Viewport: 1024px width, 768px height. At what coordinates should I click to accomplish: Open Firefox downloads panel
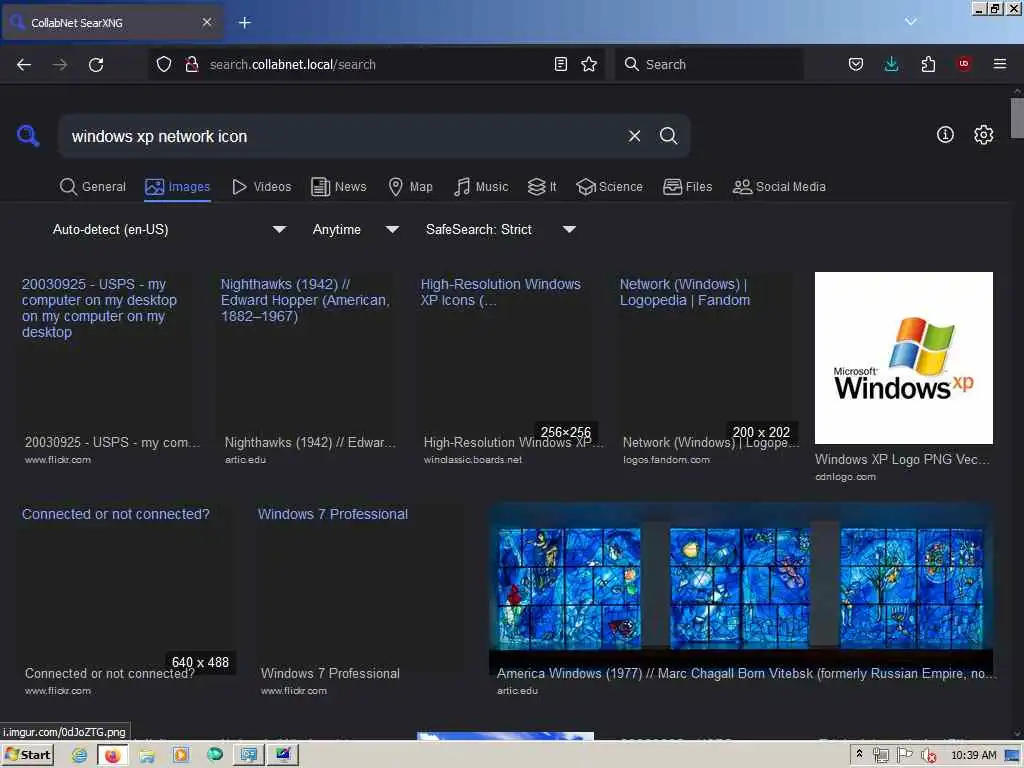click(x=891, y=64)
